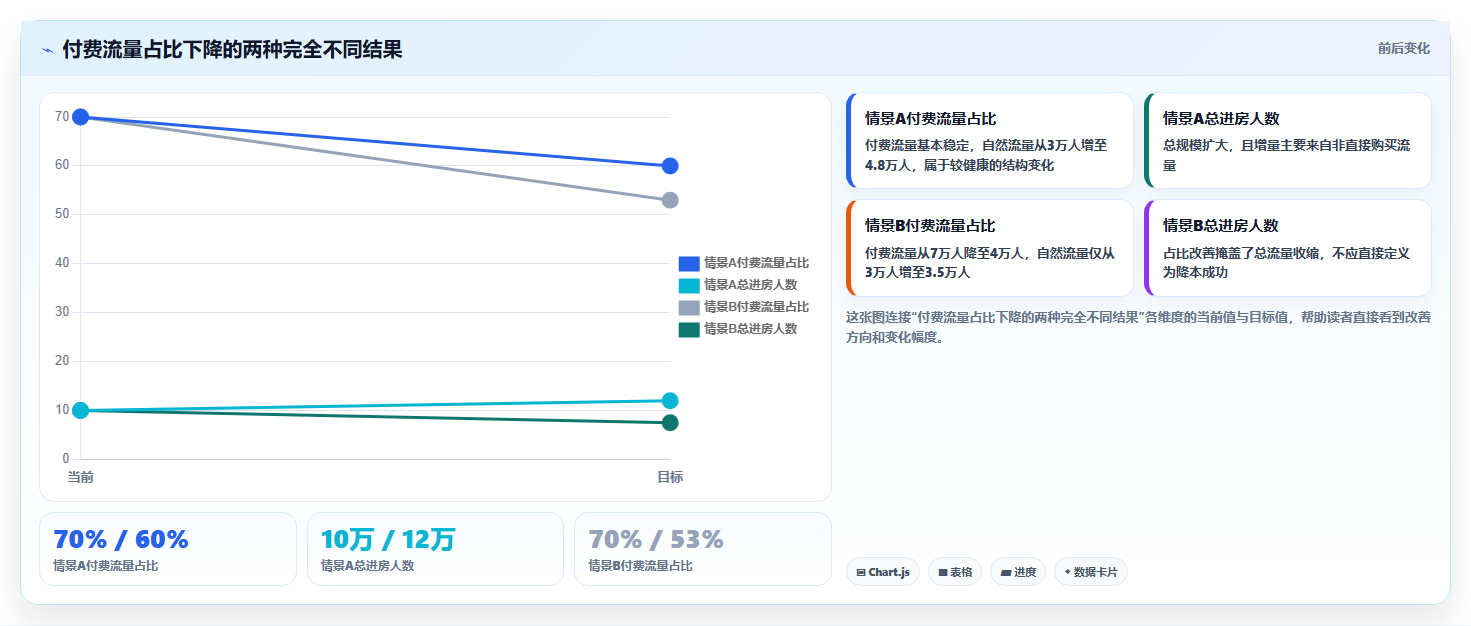Screen dimensions: 1471x626
Task: Click the blue data point at 60 on 目标
Action: [670, 166]
